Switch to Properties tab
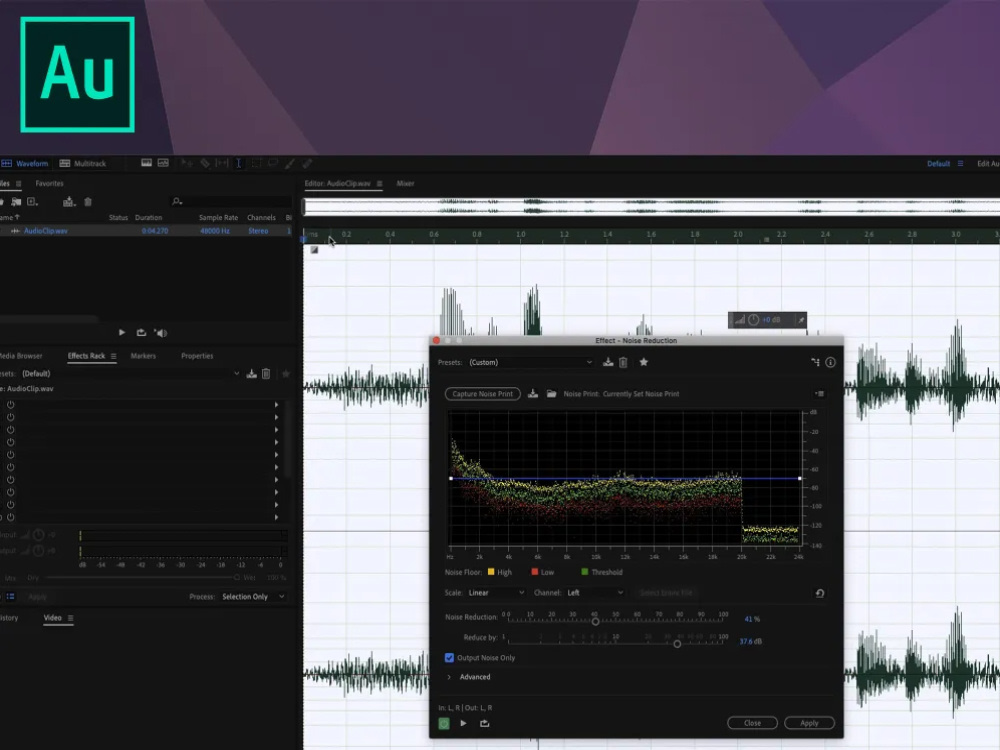 pos(197,356)
